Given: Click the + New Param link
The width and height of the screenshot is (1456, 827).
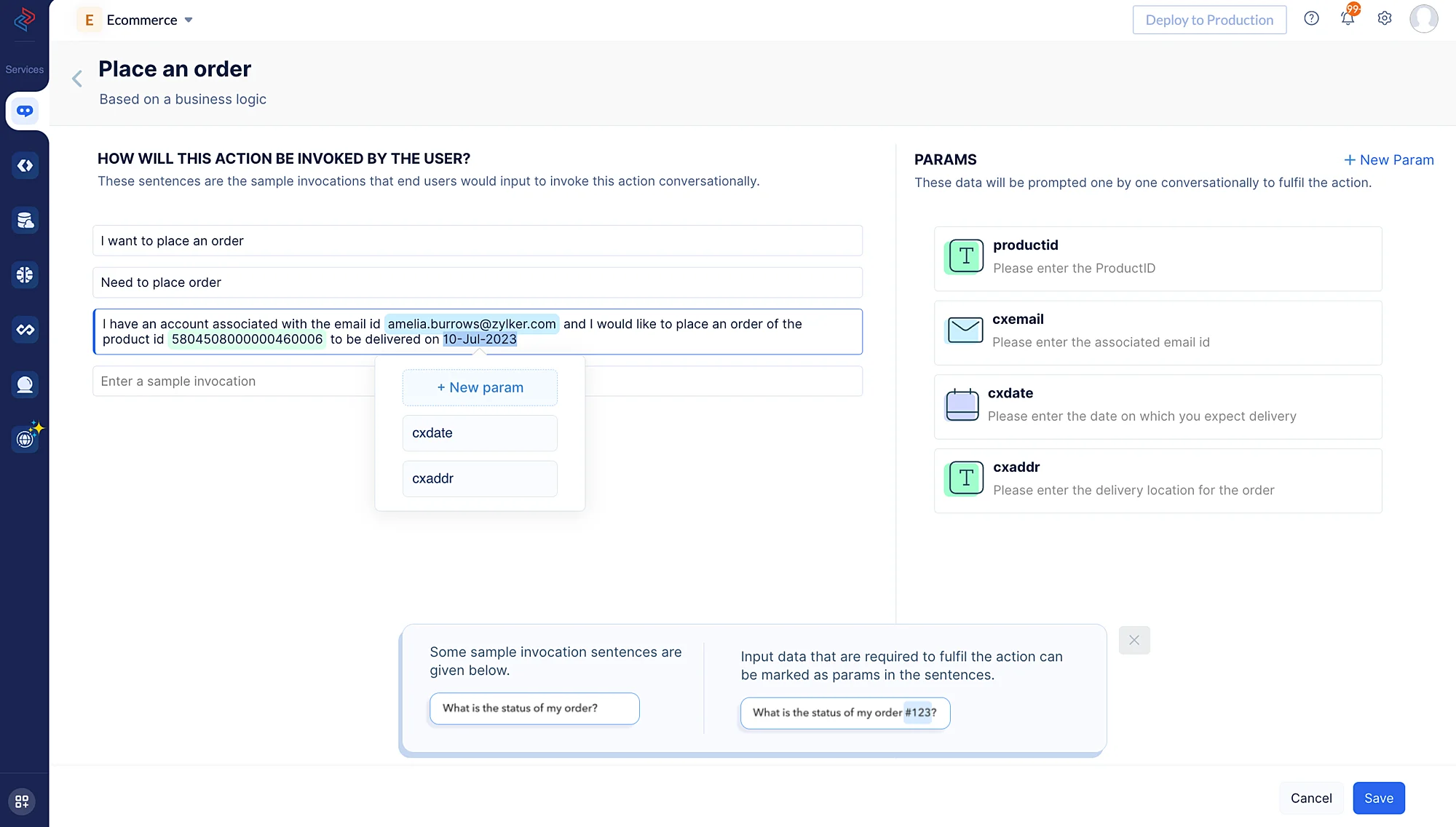Looking at the screenshot, I should [1388, 160].
